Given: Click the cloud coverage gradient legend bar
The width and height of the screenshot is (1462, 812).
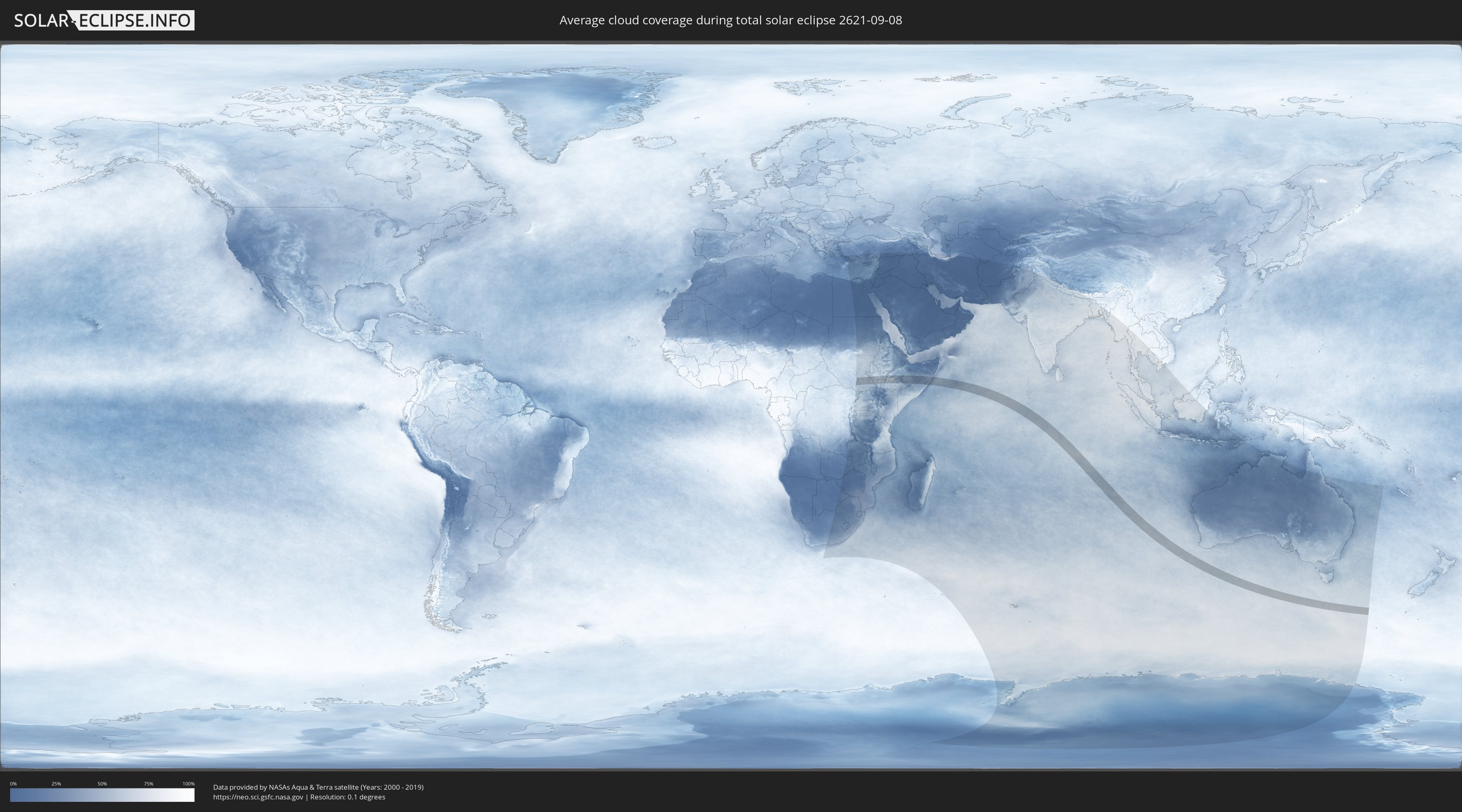Looking at the screenshot, I should point(102,795).
